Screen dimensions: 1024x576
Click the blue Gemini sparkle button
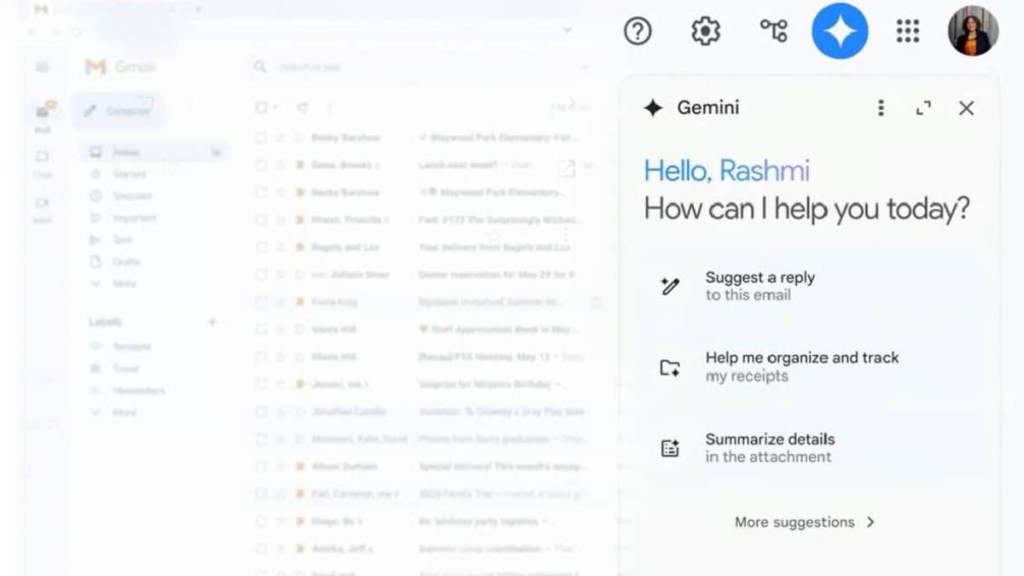[839, 31]
